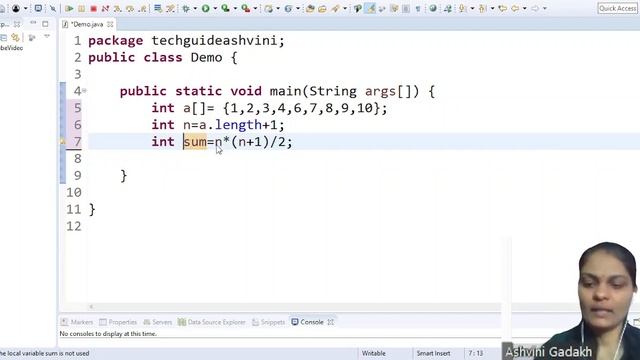Screen dimensions: 640x360
Task: Click the Use Step Filters icon
Action: click(170, 8)
